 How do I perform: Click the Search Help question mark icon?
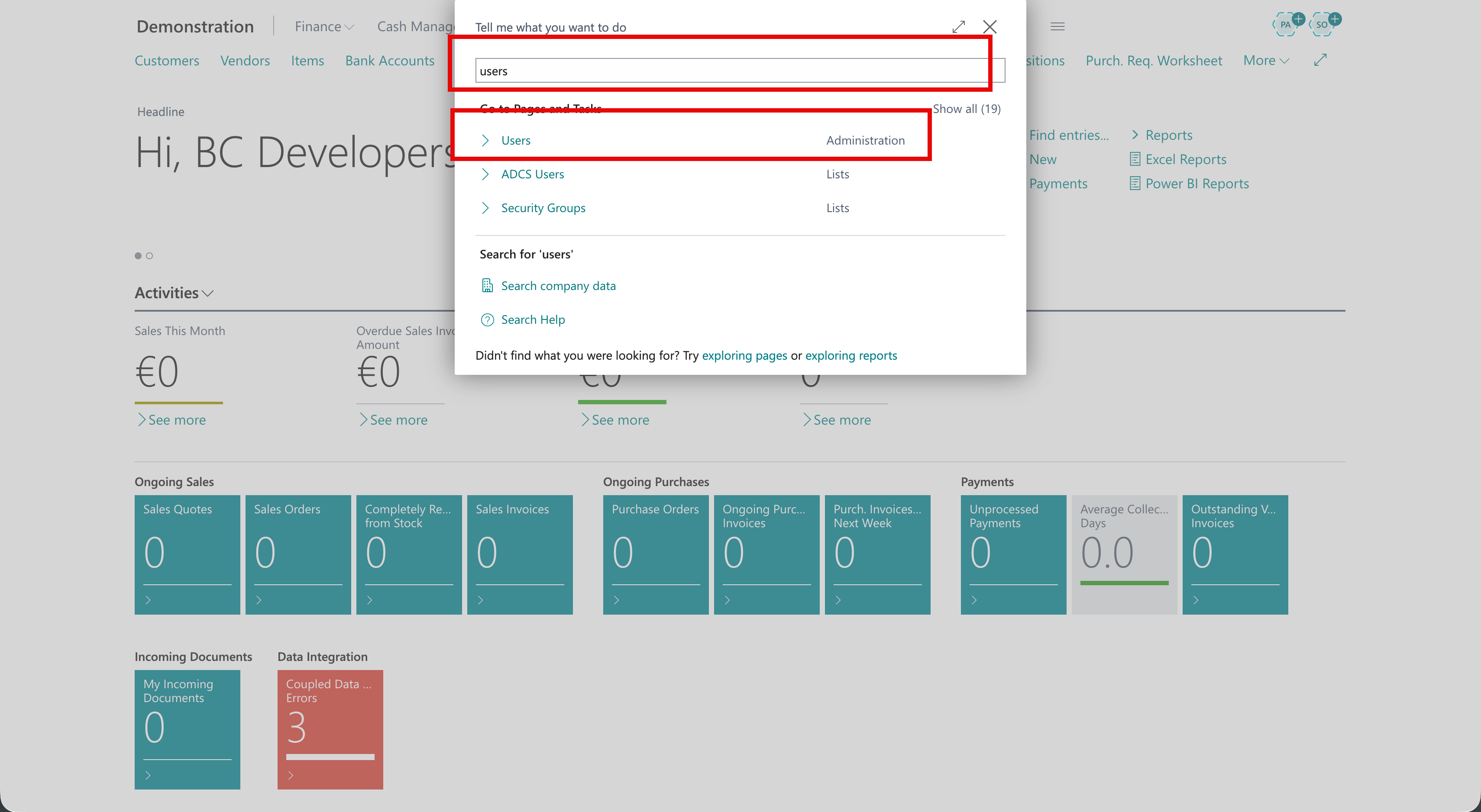[x=487, y=319]
